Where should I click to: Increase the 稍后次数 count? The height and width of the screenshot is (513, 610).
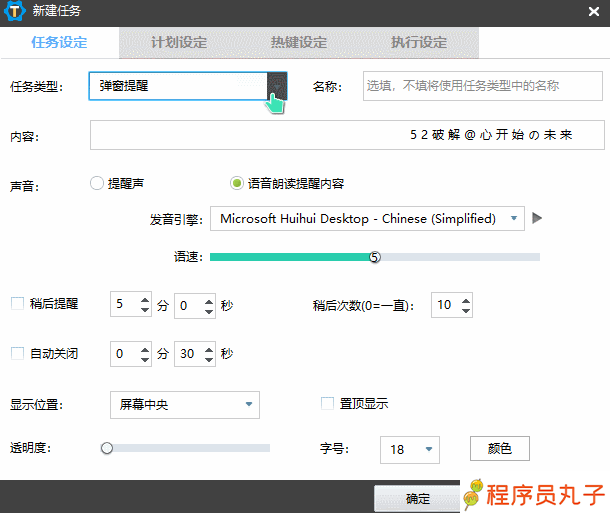466,301
